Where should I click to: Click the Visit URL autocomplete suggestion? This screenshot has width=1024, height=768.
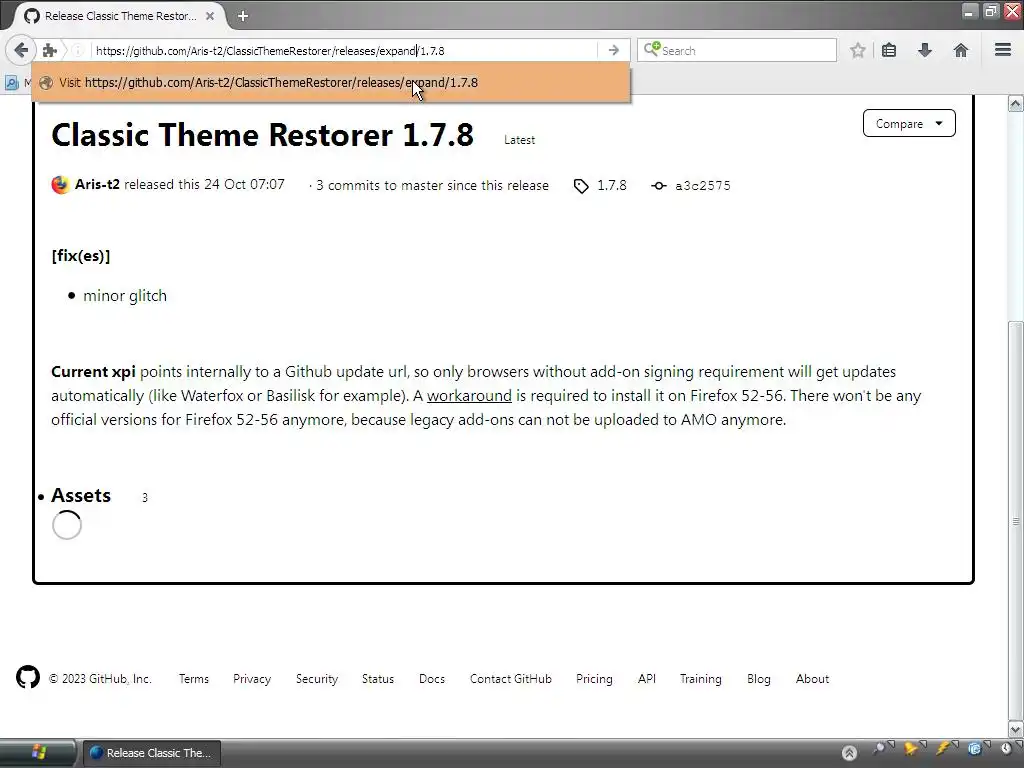(x=331, y=82)
